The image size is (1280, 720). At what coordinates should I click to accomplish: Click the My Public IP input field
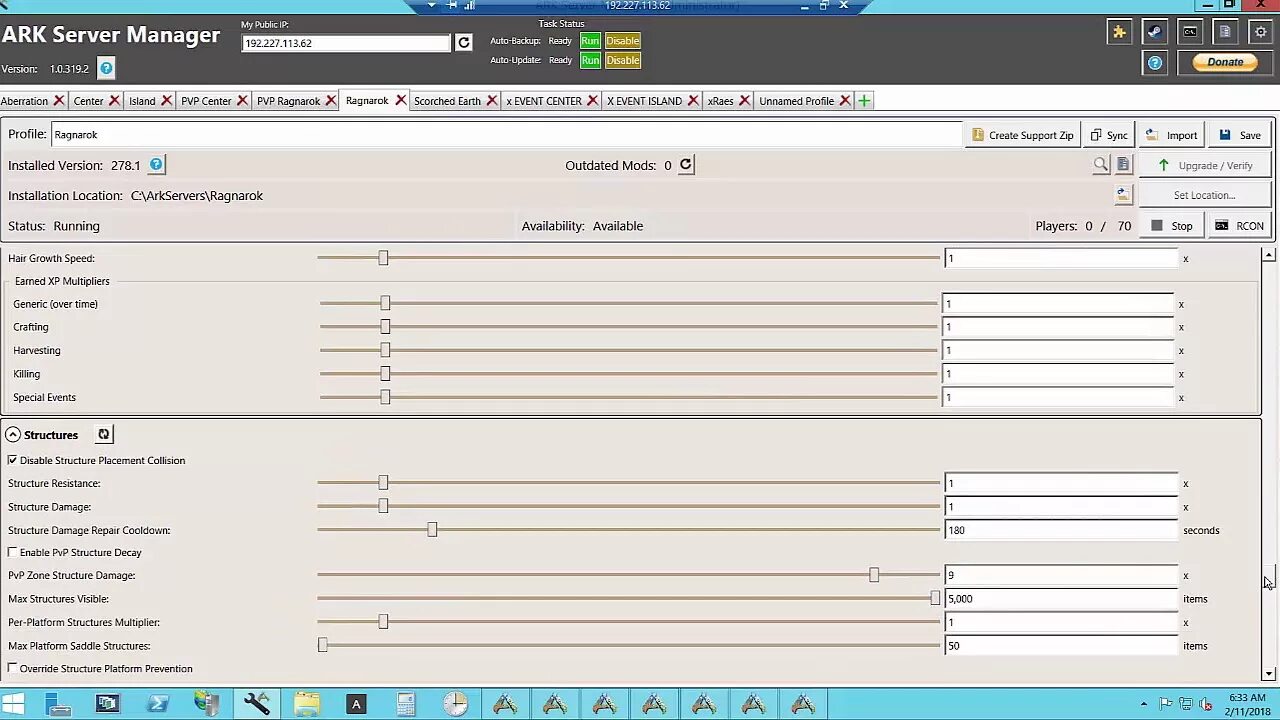[x=346, y=43]
